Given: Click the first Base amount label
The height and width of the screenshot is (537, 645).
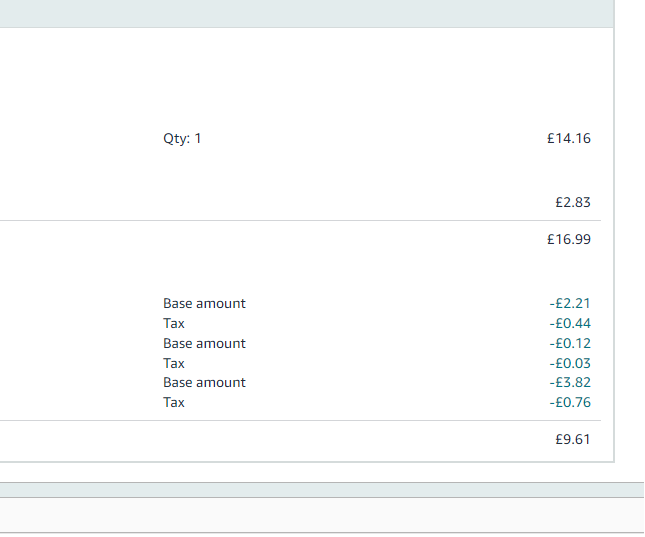Looking at the screenshot, I should tap(204, 303).
